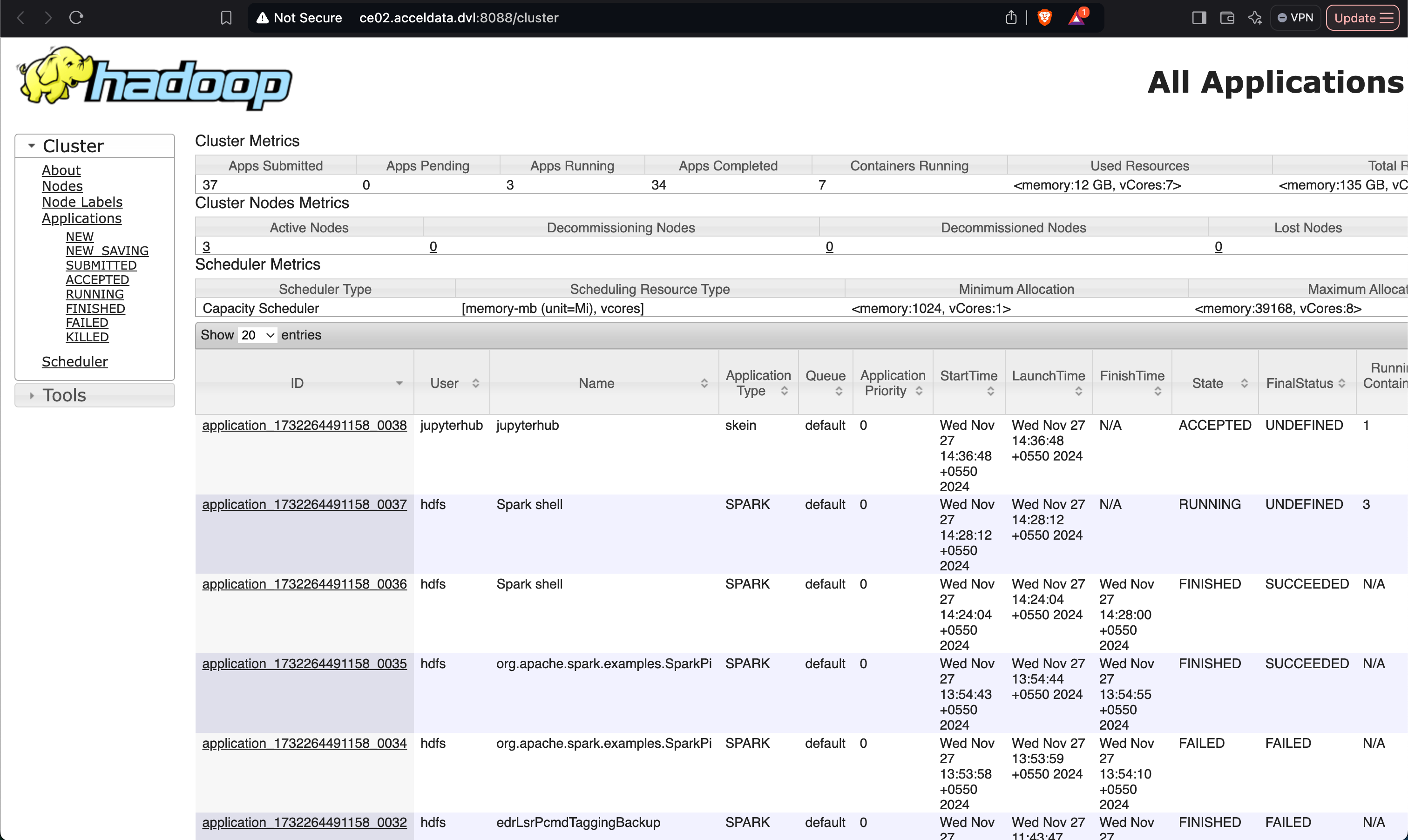Click the Lost Nodes count link
Viewport: 1408px width, 840px height.
(x=1218, y=247)
